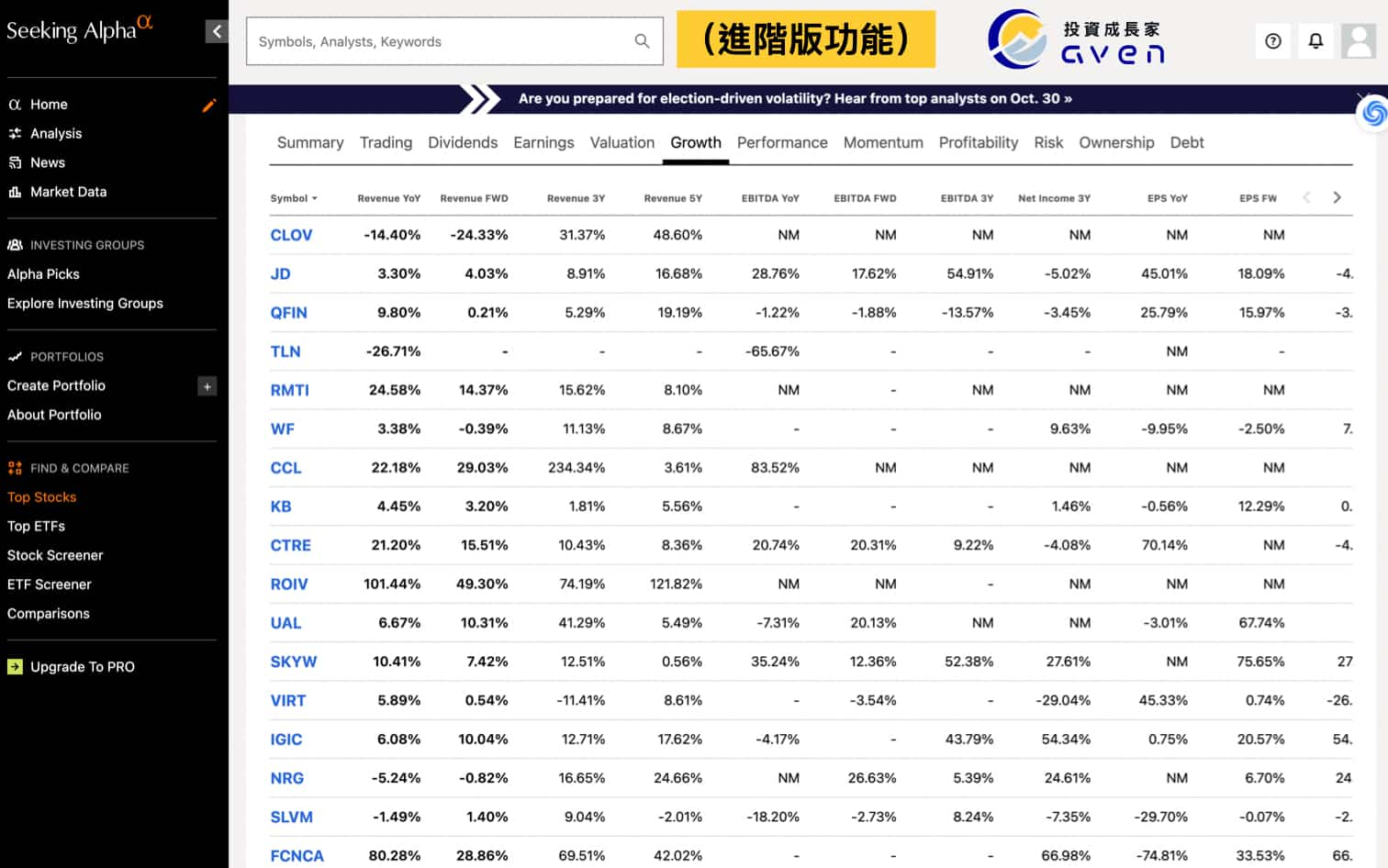1388x868 pixels.
Task: Open ETF Screener link
Action: (50, 584)
